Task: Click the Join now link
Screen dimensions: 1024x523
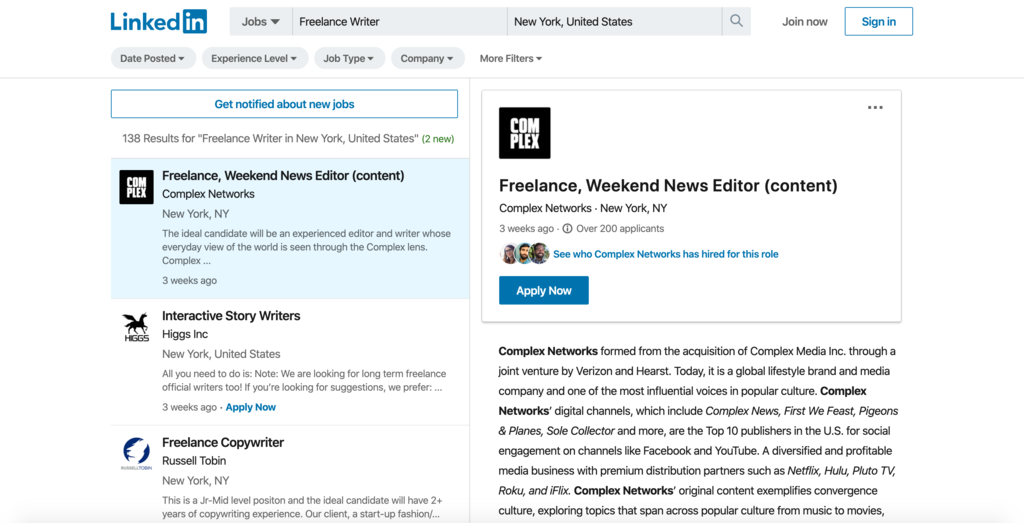Action: (x=805, y=21)
